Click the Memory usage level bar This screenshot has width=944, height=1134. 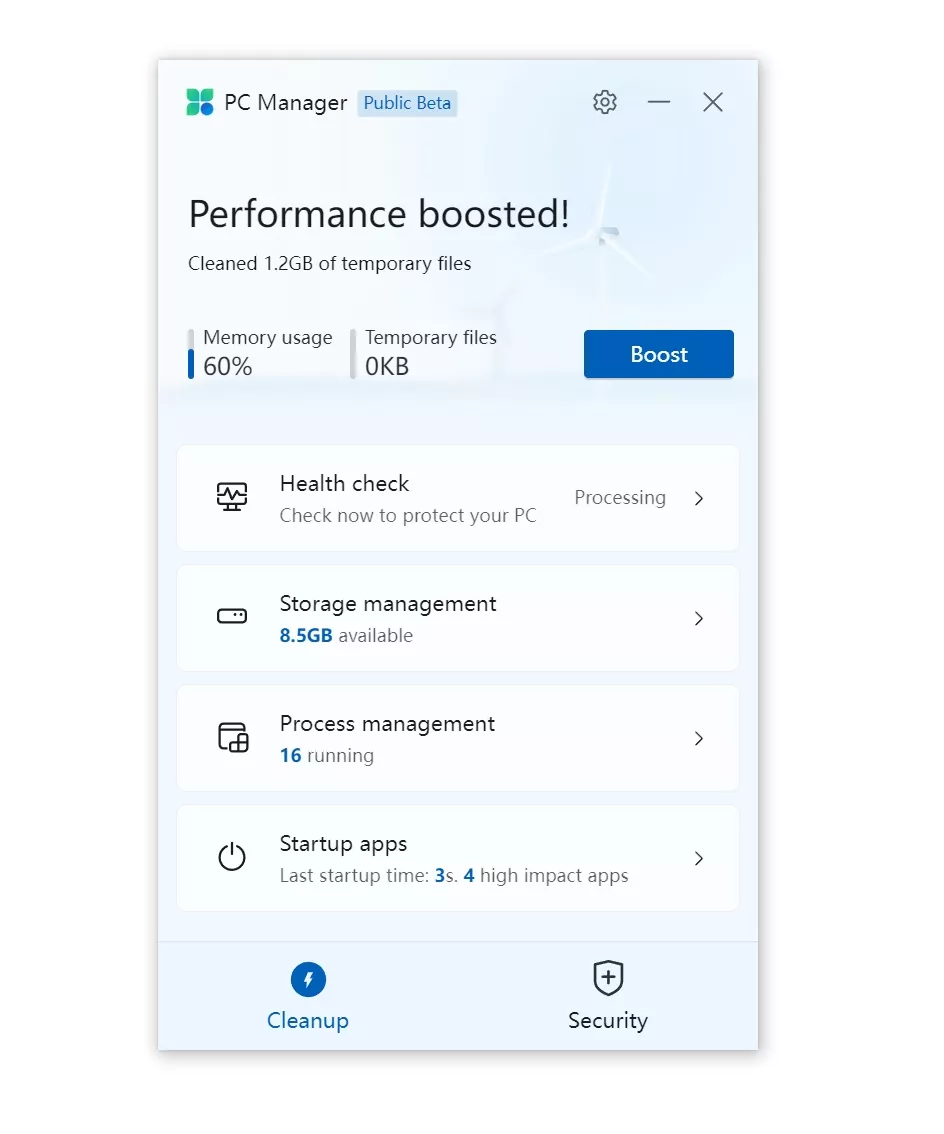(x=191, y=354)
